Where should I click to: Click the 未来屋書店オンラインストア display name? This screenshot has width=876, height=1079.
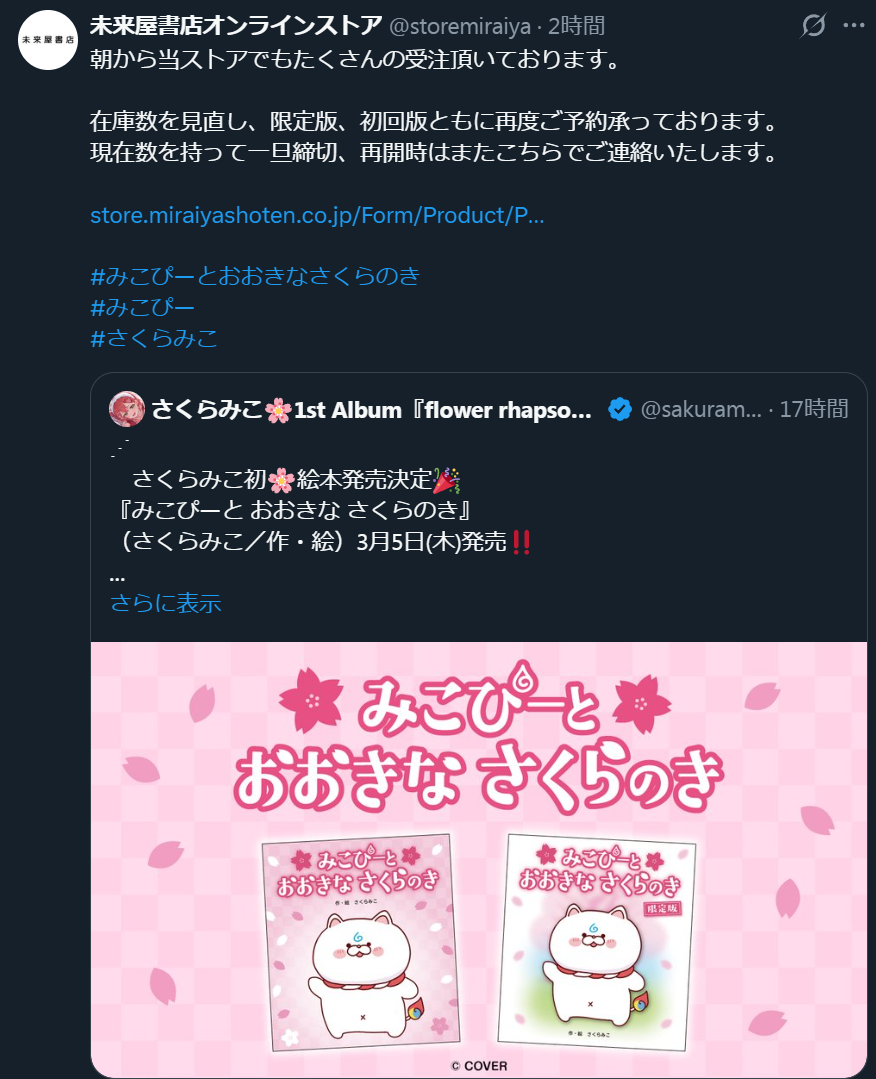[x=236, y=25]
